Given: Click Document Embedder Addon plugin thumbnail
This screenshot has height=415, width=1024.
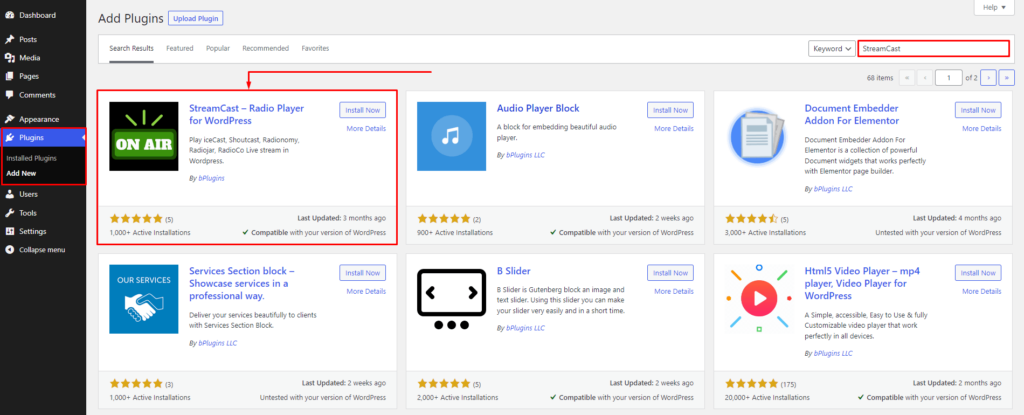Looking at the screenshot, I should coord(759,136).
